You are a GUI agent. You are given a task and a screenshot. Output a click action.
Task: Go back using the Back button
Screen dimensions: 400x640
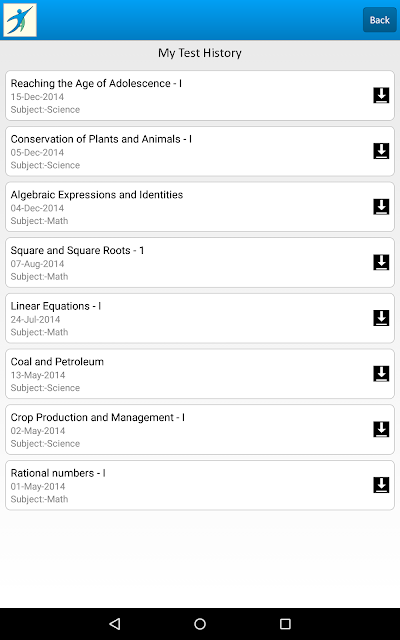380,20
